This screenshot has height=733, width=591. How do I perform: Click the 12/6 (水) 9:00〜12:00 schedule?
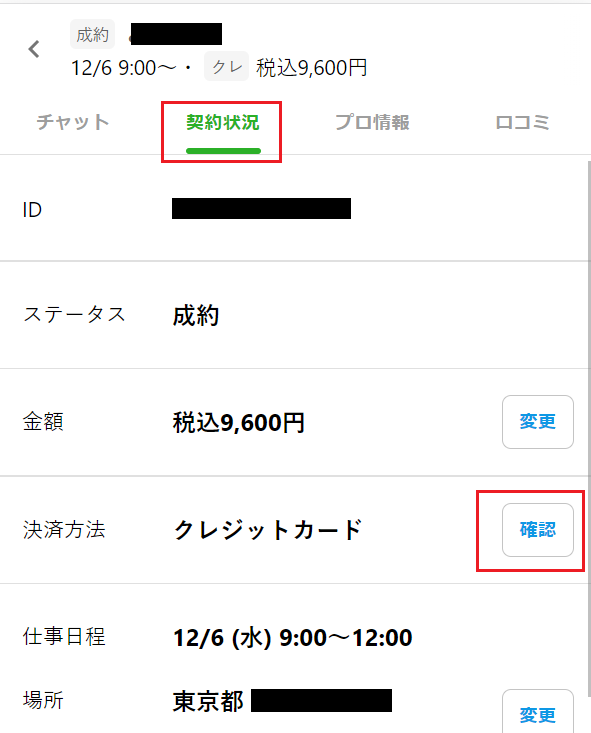293,637
